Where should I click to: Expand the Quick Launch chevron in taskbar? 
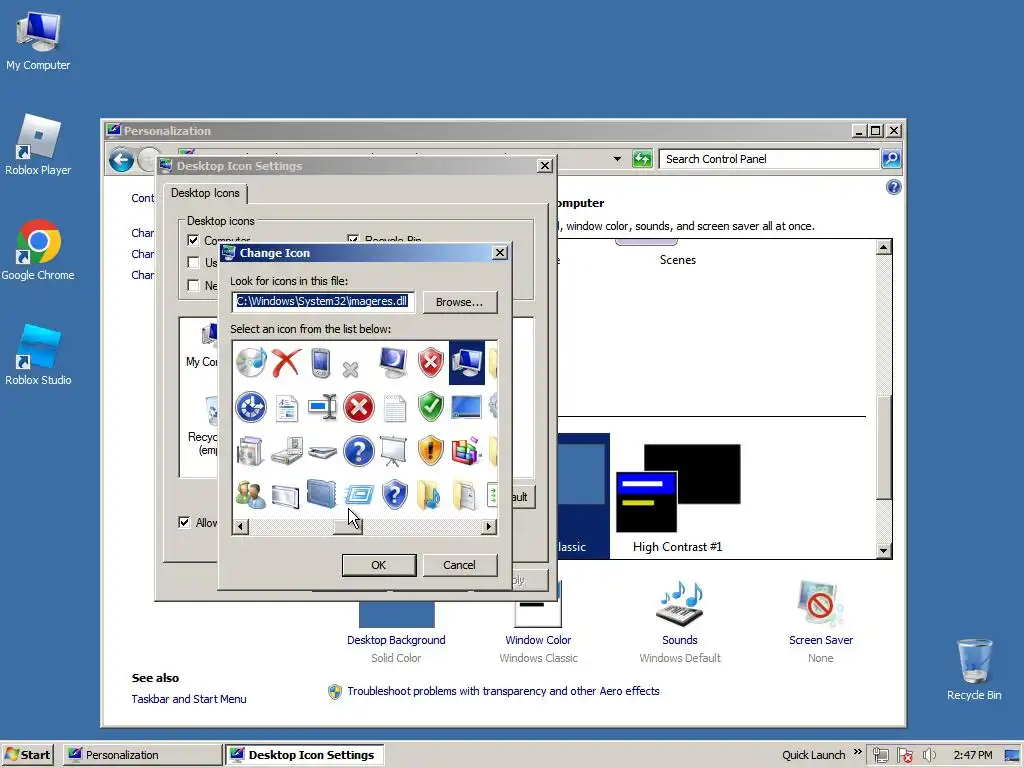(857, 753)
